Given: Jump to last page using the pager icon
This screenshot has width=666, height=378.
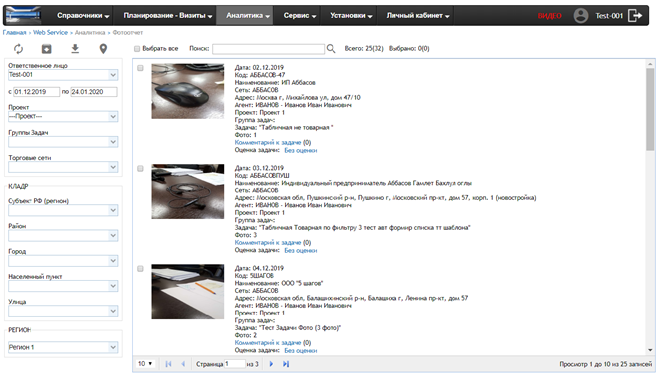Looking at the screenshot, I should coord(286,364).
